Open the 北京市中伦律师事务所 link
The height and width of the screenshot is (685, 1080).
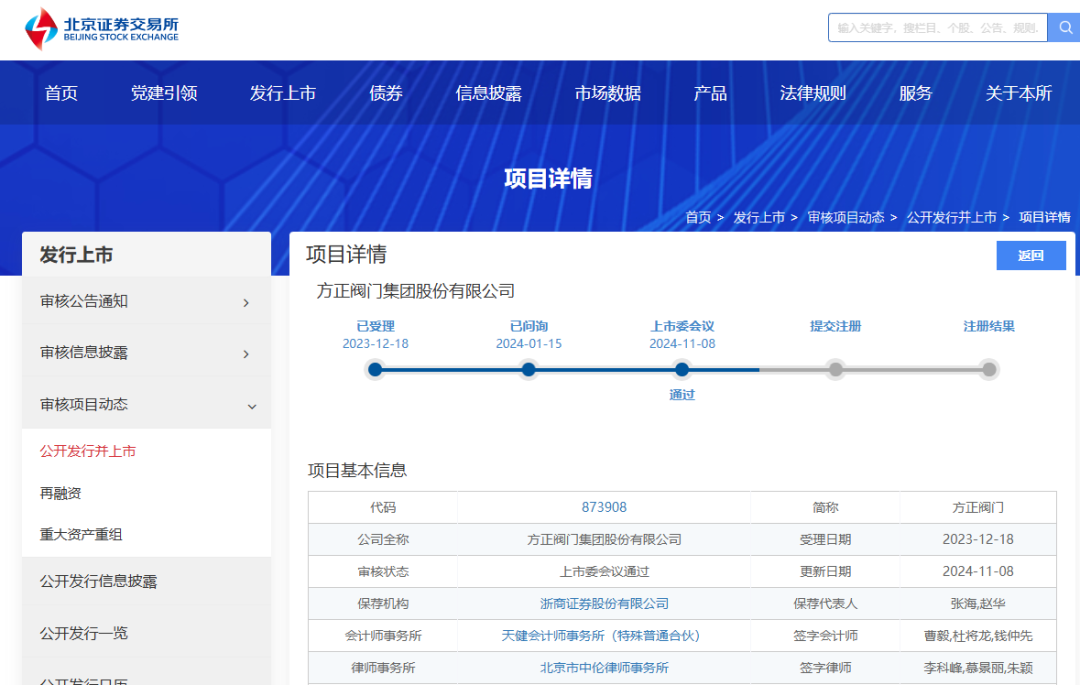point(604,667)
